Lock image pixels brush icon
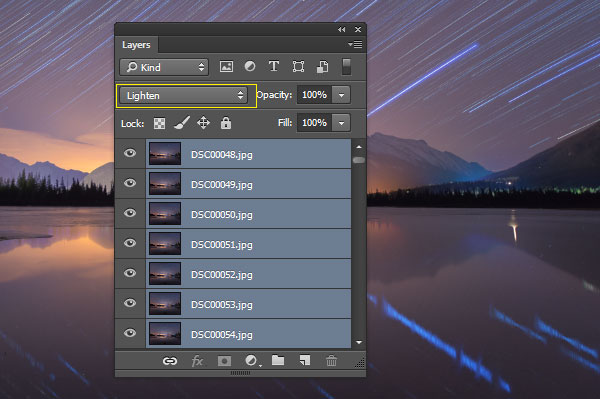Viewport: 600px width, 399px height. pyautogui.click(x=181, y=123)
